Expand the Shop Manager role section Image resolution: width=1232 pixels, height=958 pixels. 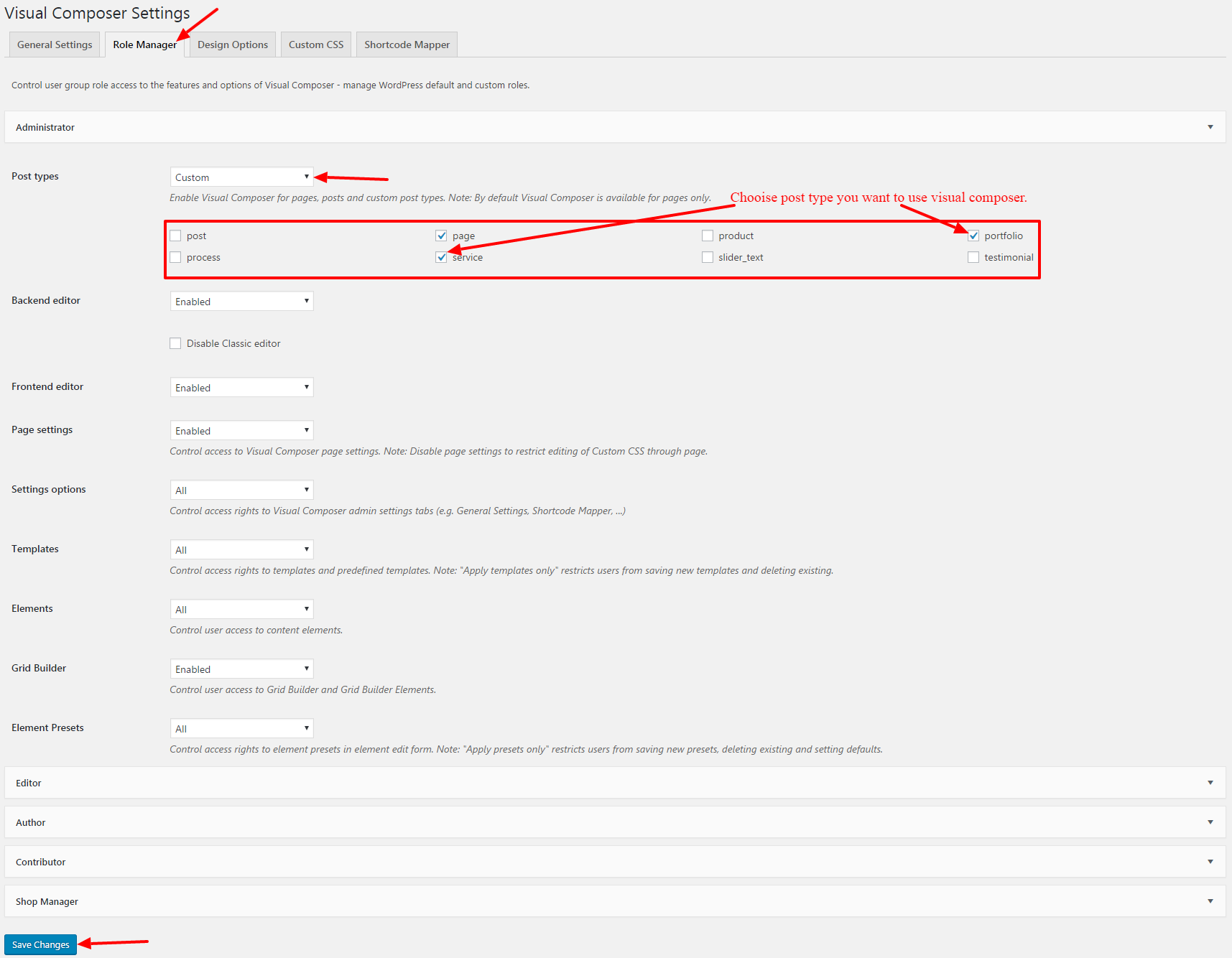615,901
